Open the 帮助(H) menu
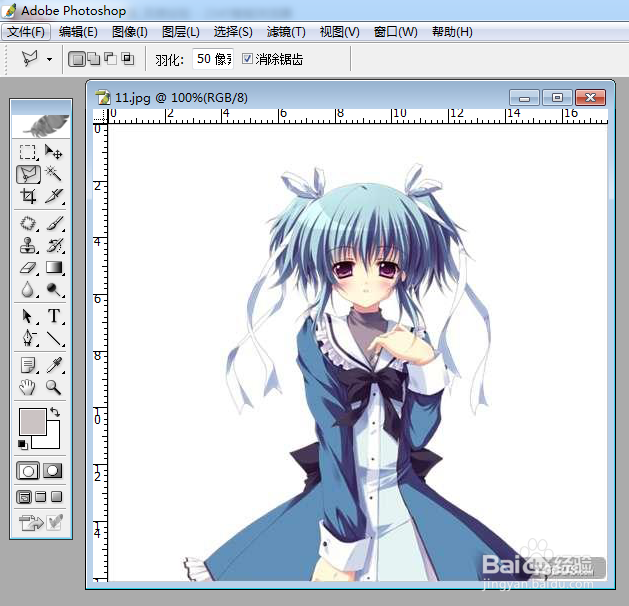629x606 pixels. pyautogui.click(x=452, y=32)
